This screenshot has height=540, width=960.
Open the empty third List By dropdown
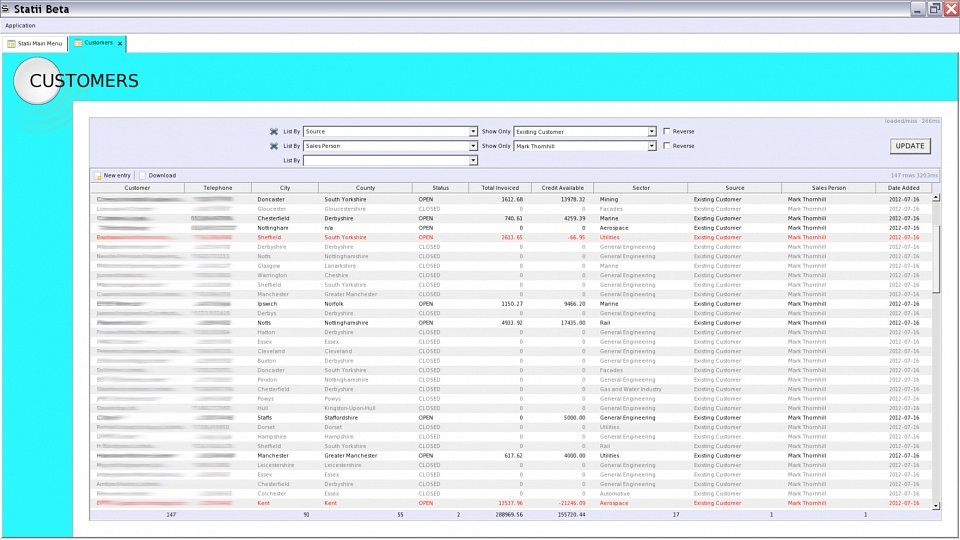(473, 160)
